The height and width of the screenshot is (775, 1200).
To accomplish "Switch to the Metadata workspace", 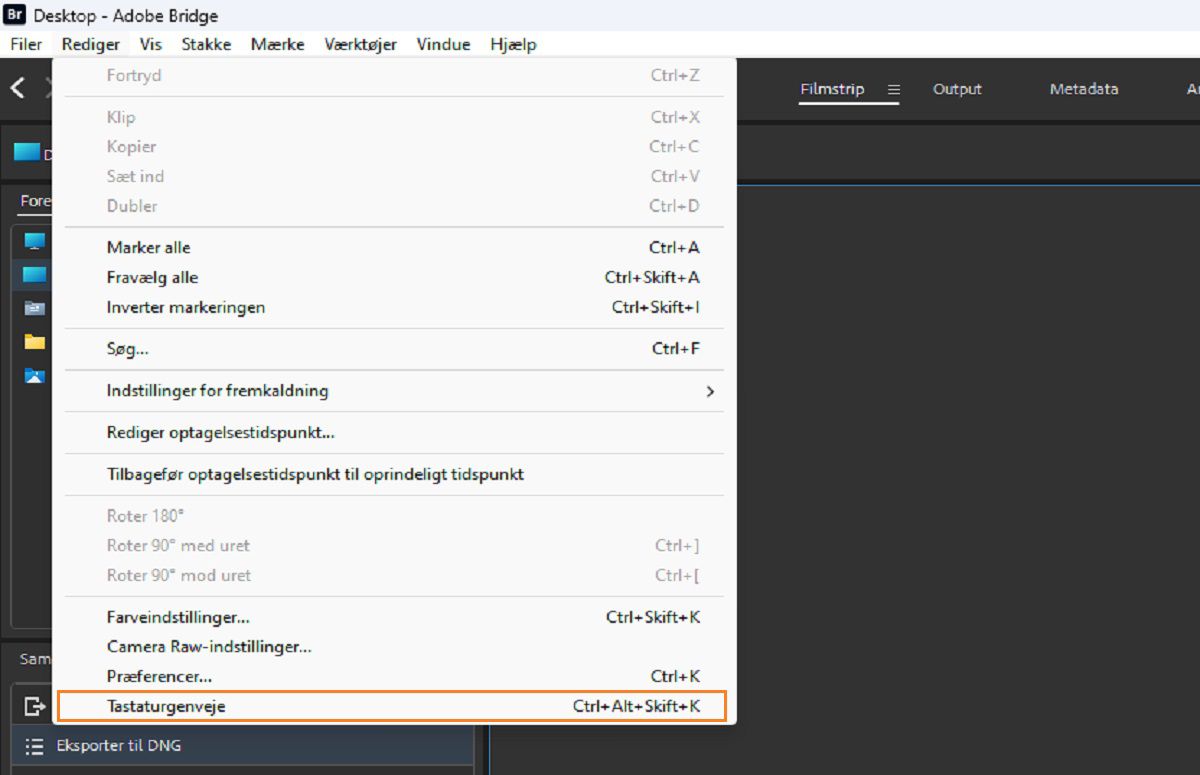I will [1084, 89].
